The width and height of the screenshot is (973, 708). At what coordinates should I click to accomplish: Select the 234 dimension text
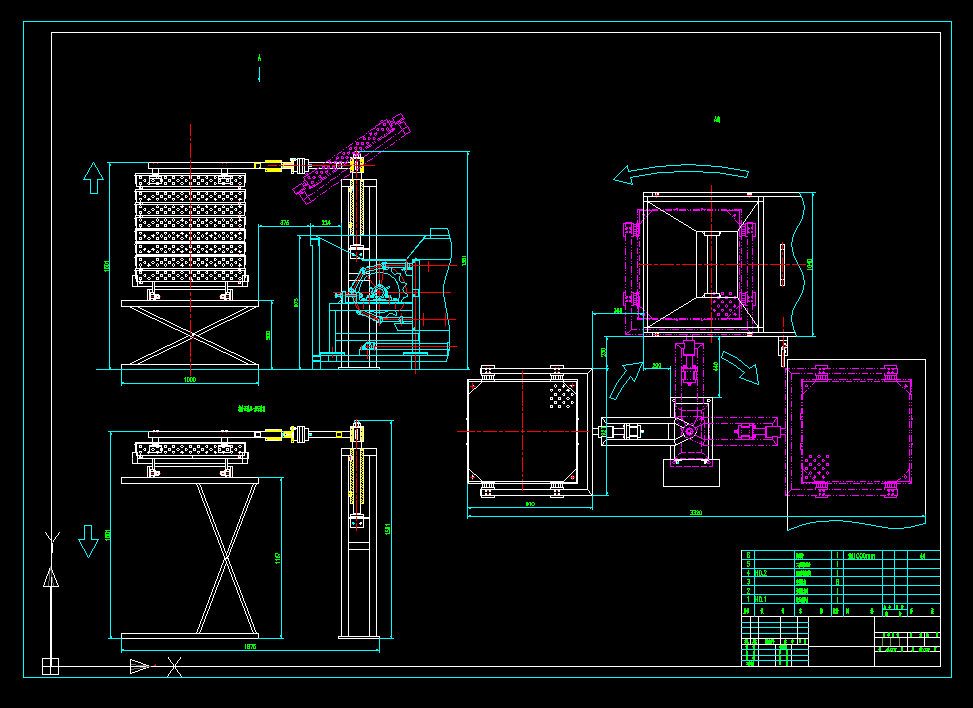pos(326,222)
